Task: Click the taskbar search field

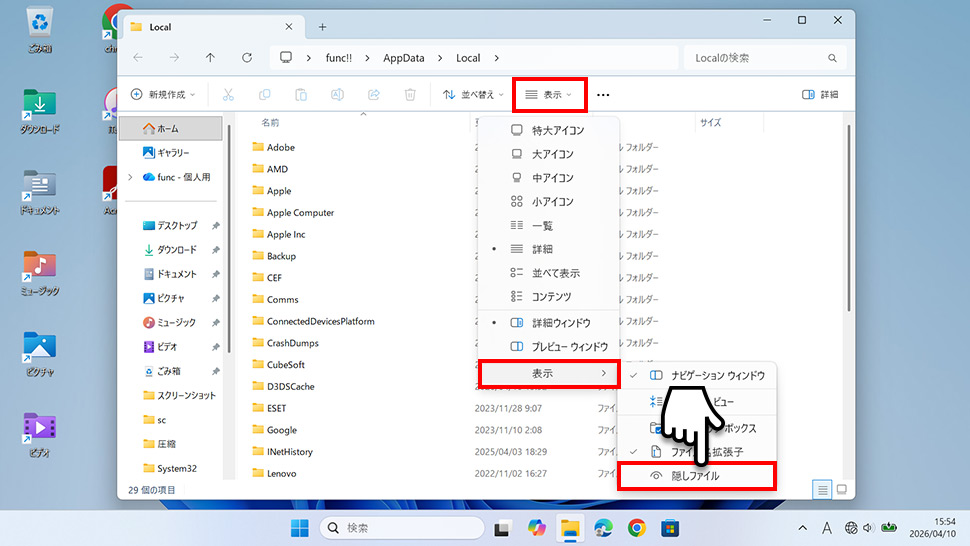Action: [x=402, y=528]
